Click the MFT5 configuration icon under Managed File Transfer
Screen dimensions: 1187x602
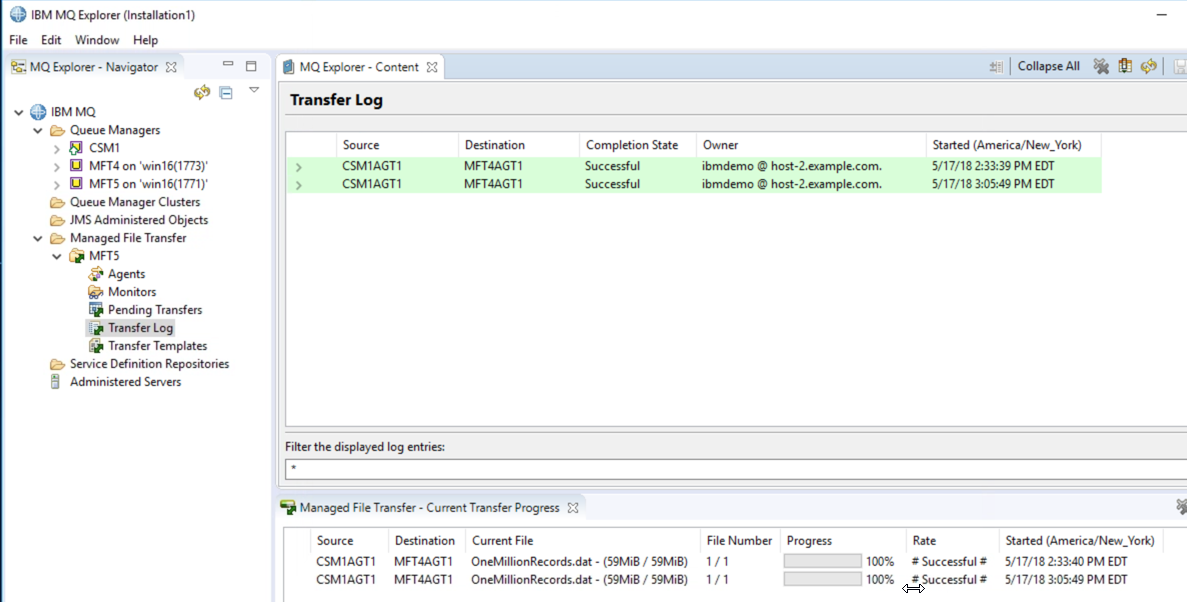[76, 256]
